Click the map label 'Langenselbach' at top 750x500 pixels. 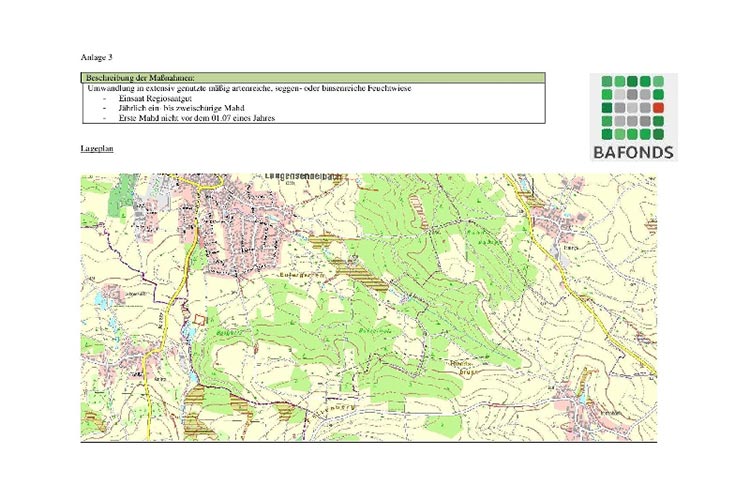(303, 177)
